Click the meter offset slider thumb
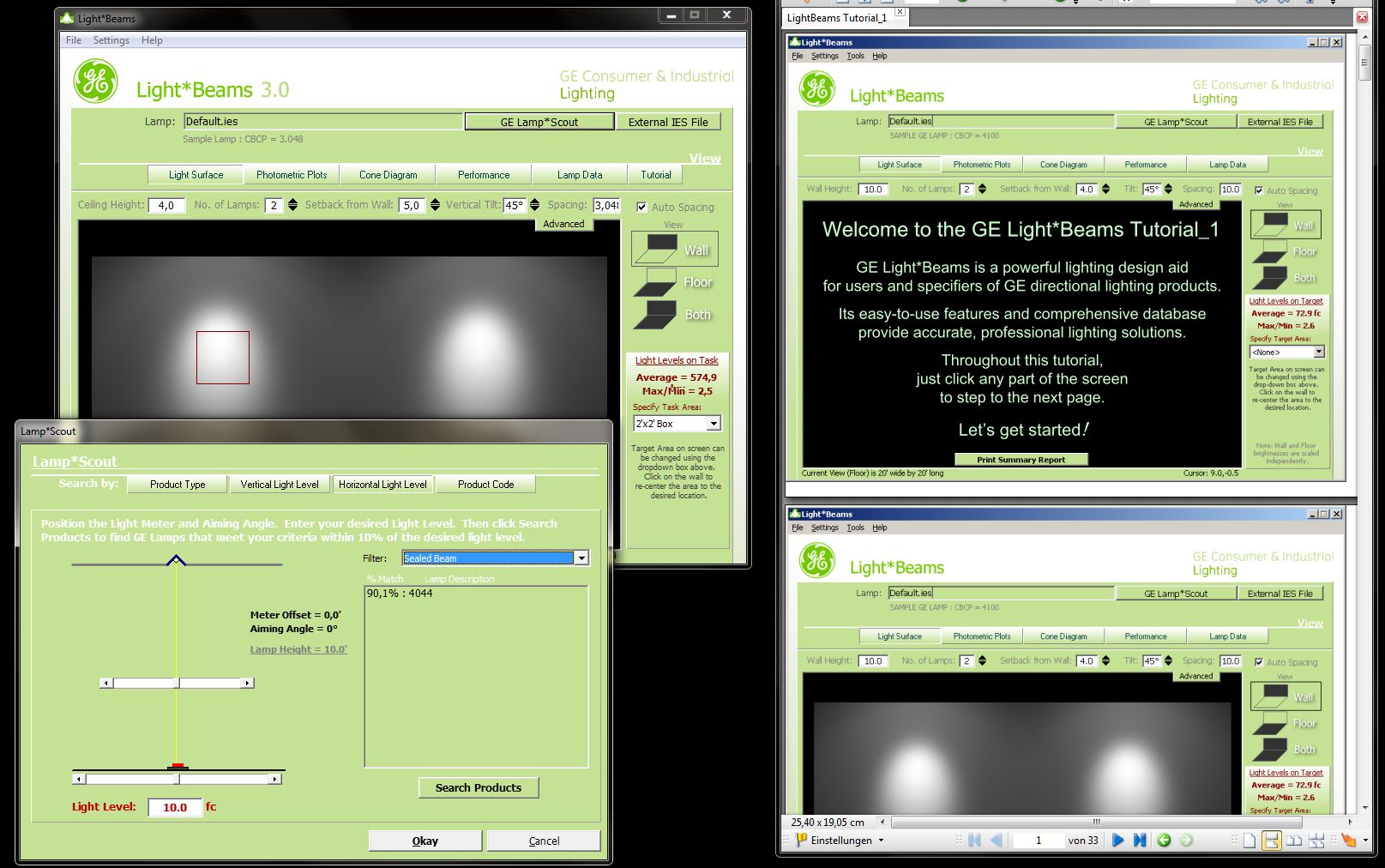This screenshot has width=1385, height=868. [178, 779]
